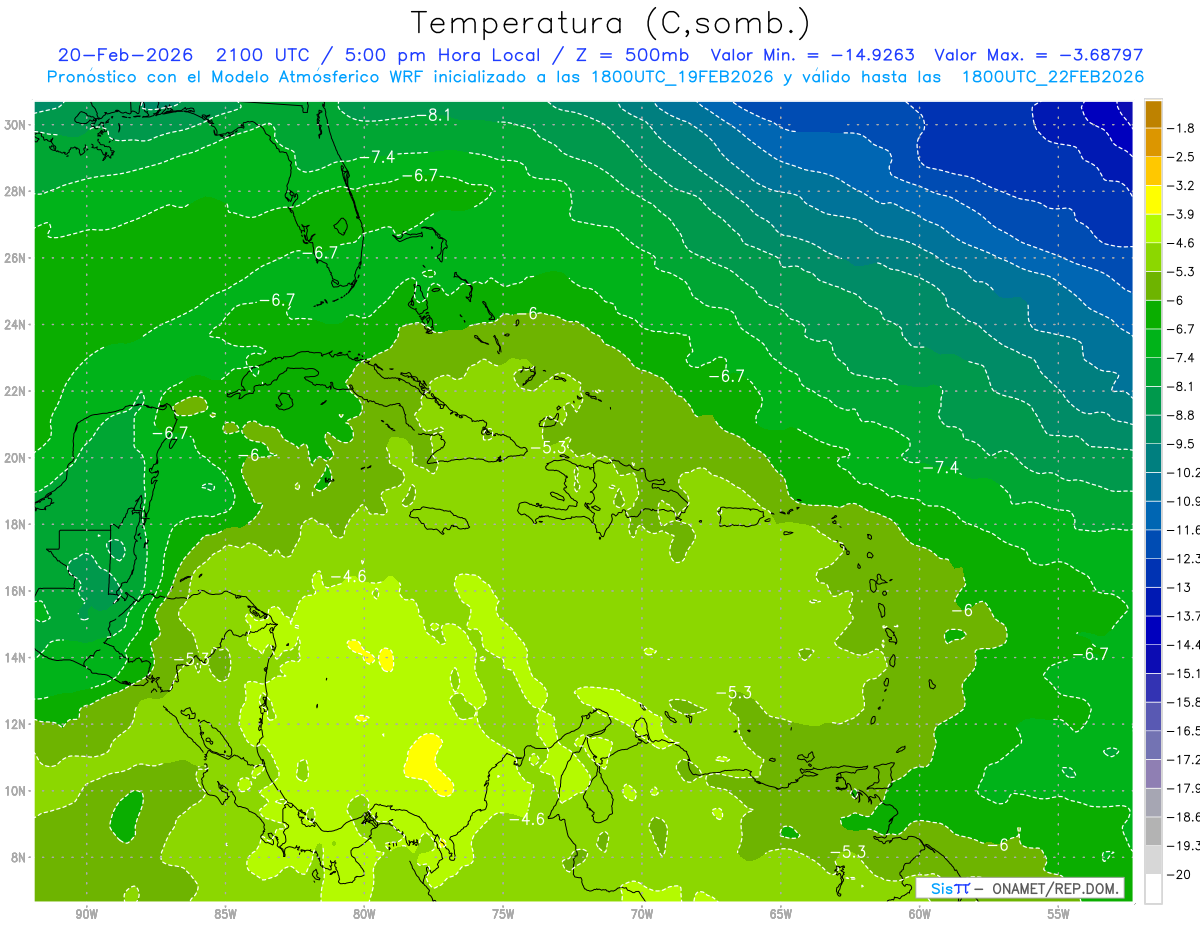The width and height of the screenshot is (1200, 927).
Task: Click the "75W" longitude axis label
Action: coord(503,914)
